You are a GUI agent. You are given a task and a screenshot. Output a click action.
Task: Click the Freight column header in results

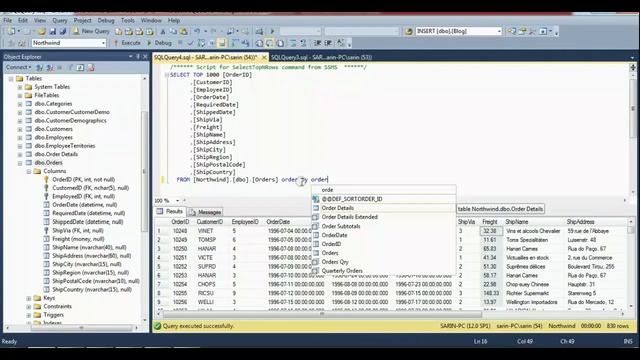click(x=491, y=222)
